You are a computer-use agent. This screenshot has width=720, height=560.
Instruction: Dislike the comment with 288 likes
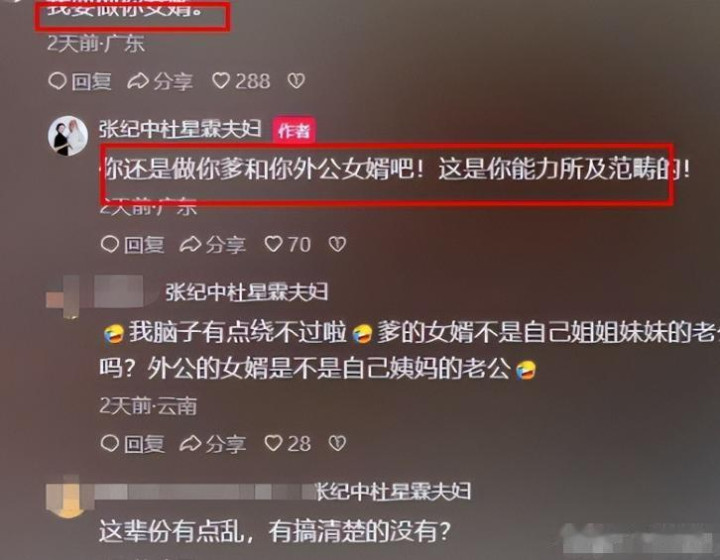[296, 81]
